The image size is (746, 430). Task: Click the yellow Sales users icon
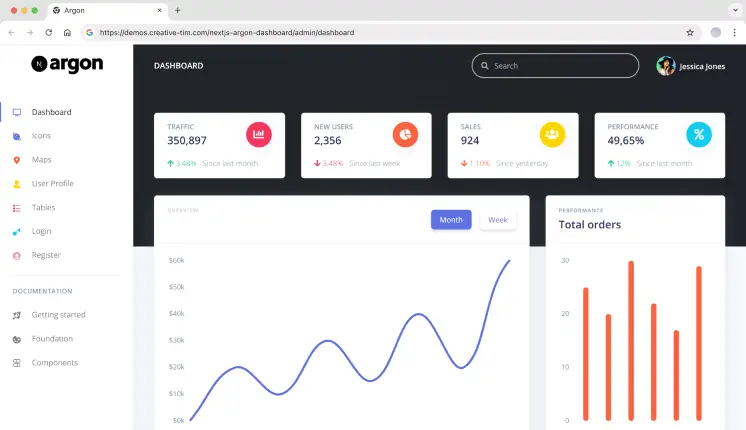[x=552, y=134]
